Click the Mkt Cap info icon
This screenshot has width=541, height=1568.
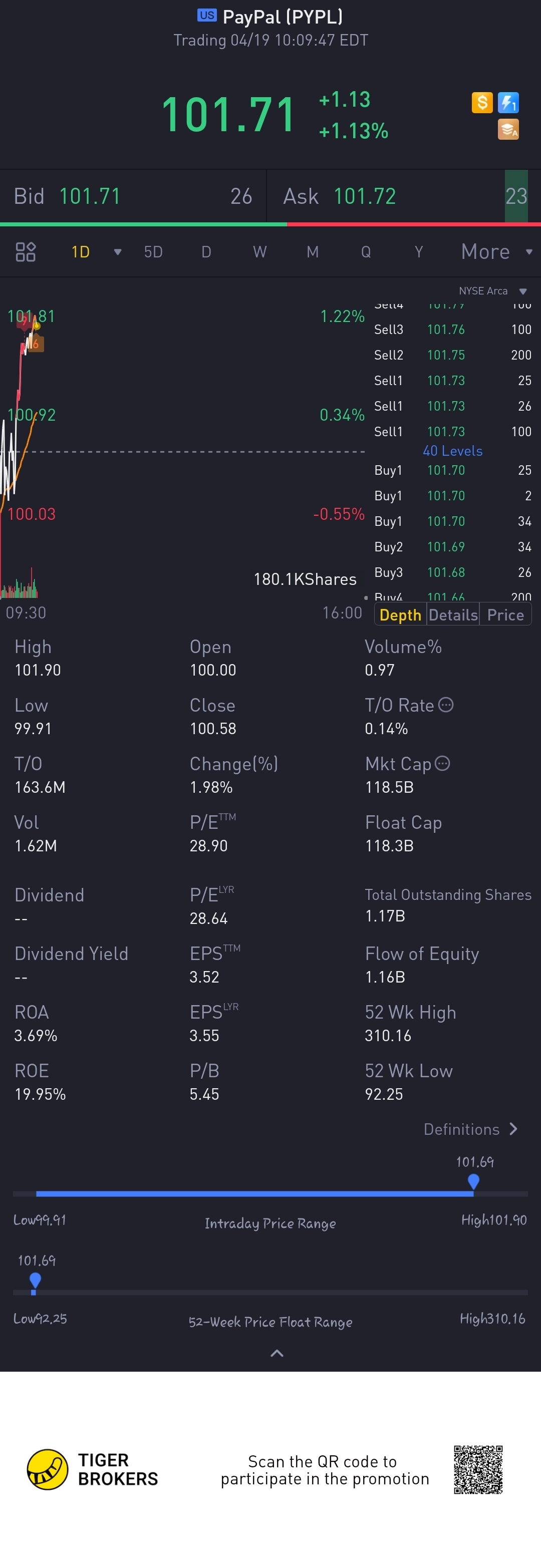[442, 763]
